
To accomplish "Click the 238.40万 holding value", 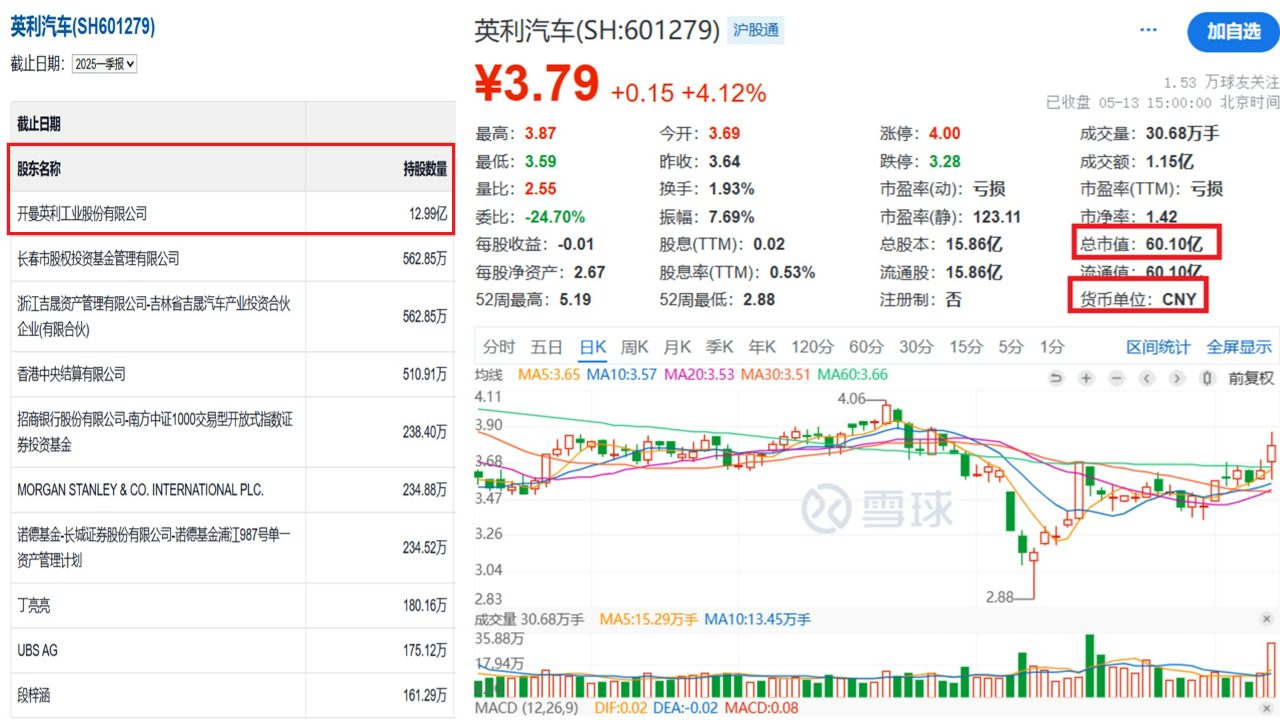I will pyautogui.click(x=424, y=432).
